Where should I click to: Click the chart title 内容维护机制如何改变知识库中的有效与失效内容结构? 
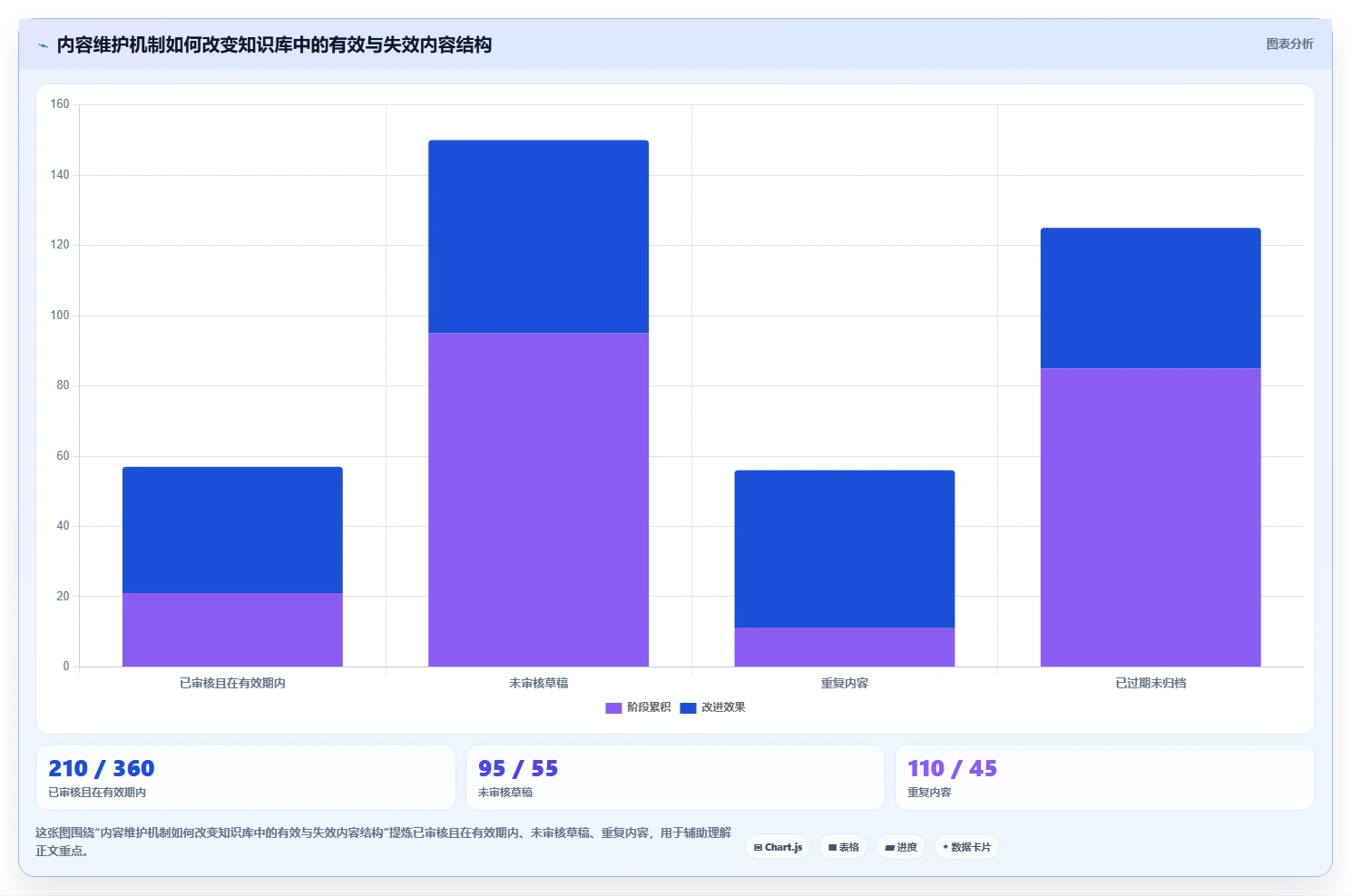point(274,45)
